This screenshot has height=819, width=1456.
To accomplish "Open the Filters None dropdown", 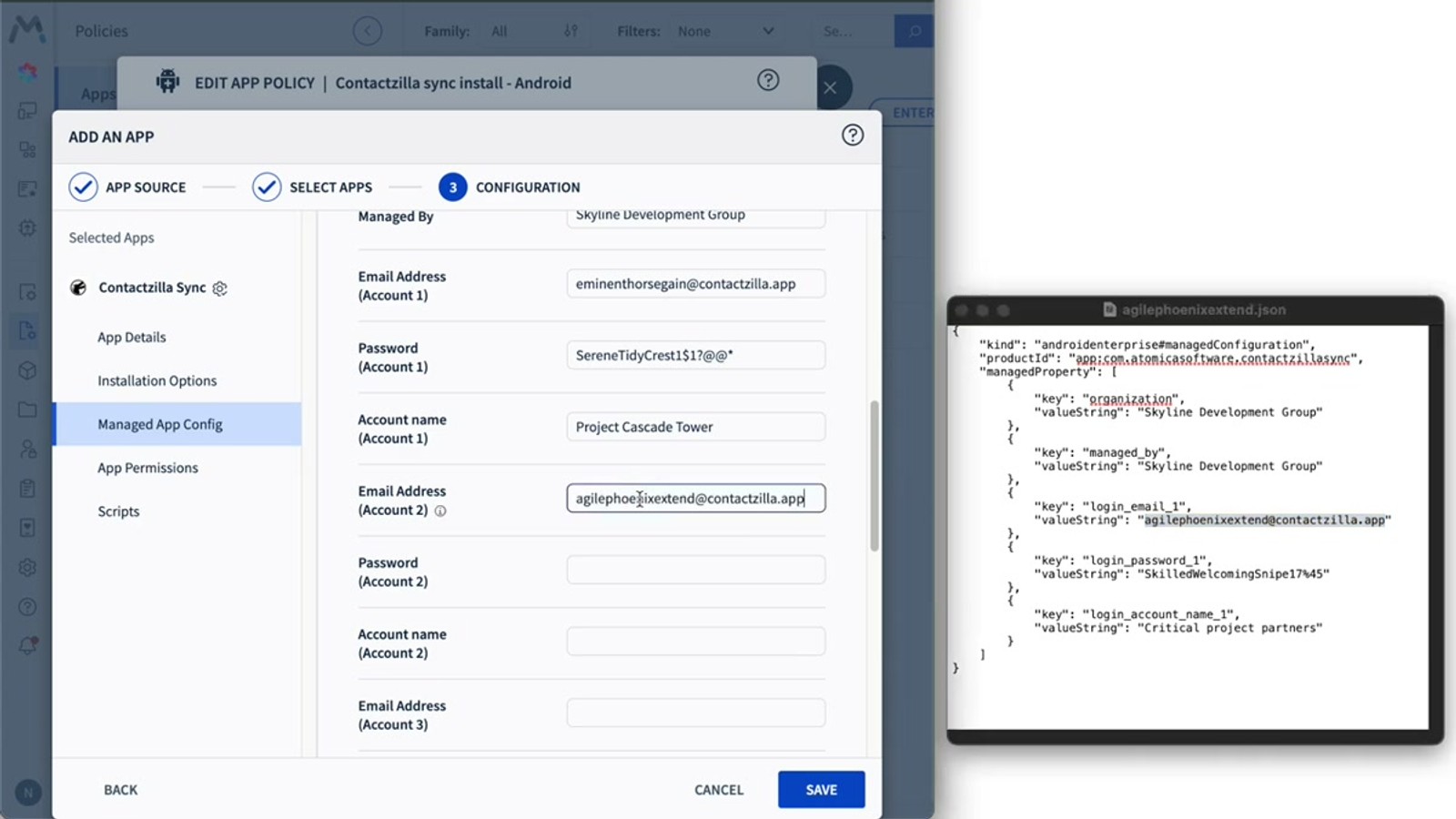I will click(x=726, y=31).
